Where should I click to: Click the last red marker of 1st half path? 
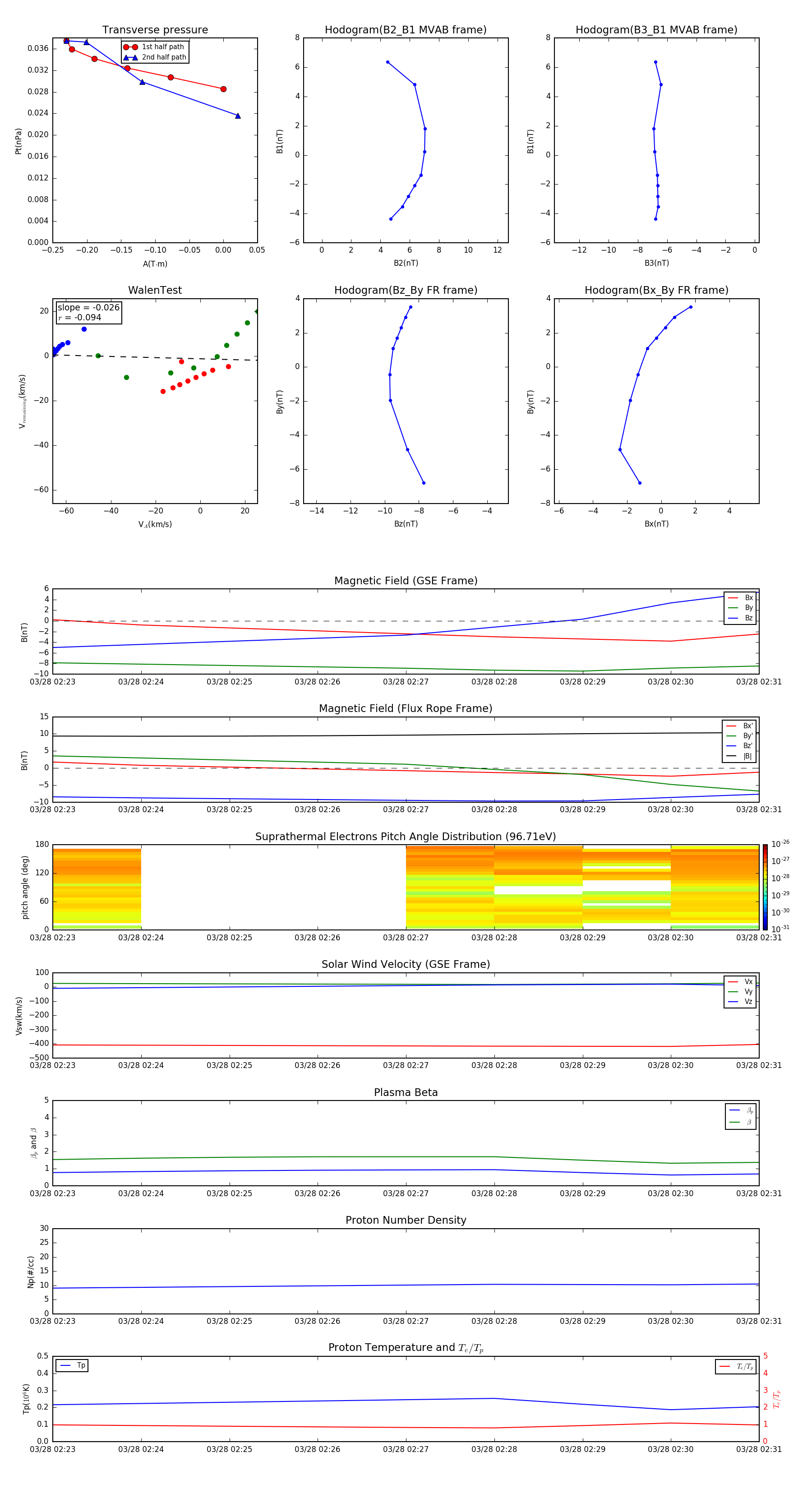point(223,89)
